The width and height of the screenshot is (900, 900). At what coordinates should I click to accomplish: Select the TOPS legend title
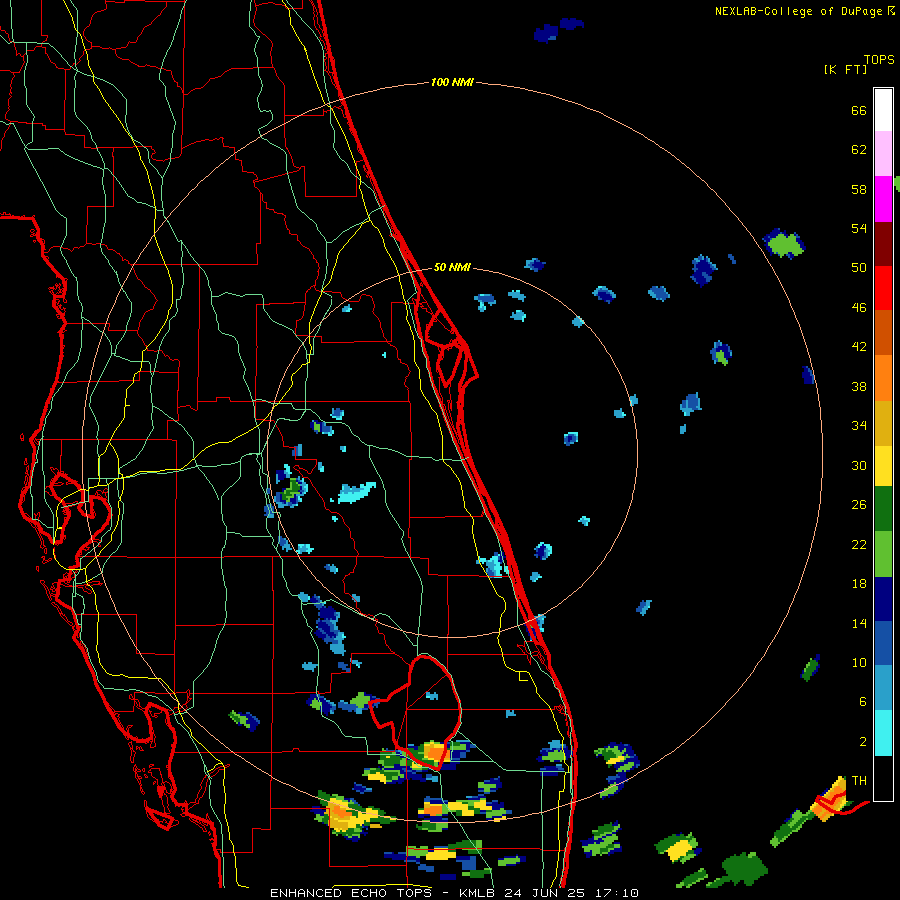879,60
